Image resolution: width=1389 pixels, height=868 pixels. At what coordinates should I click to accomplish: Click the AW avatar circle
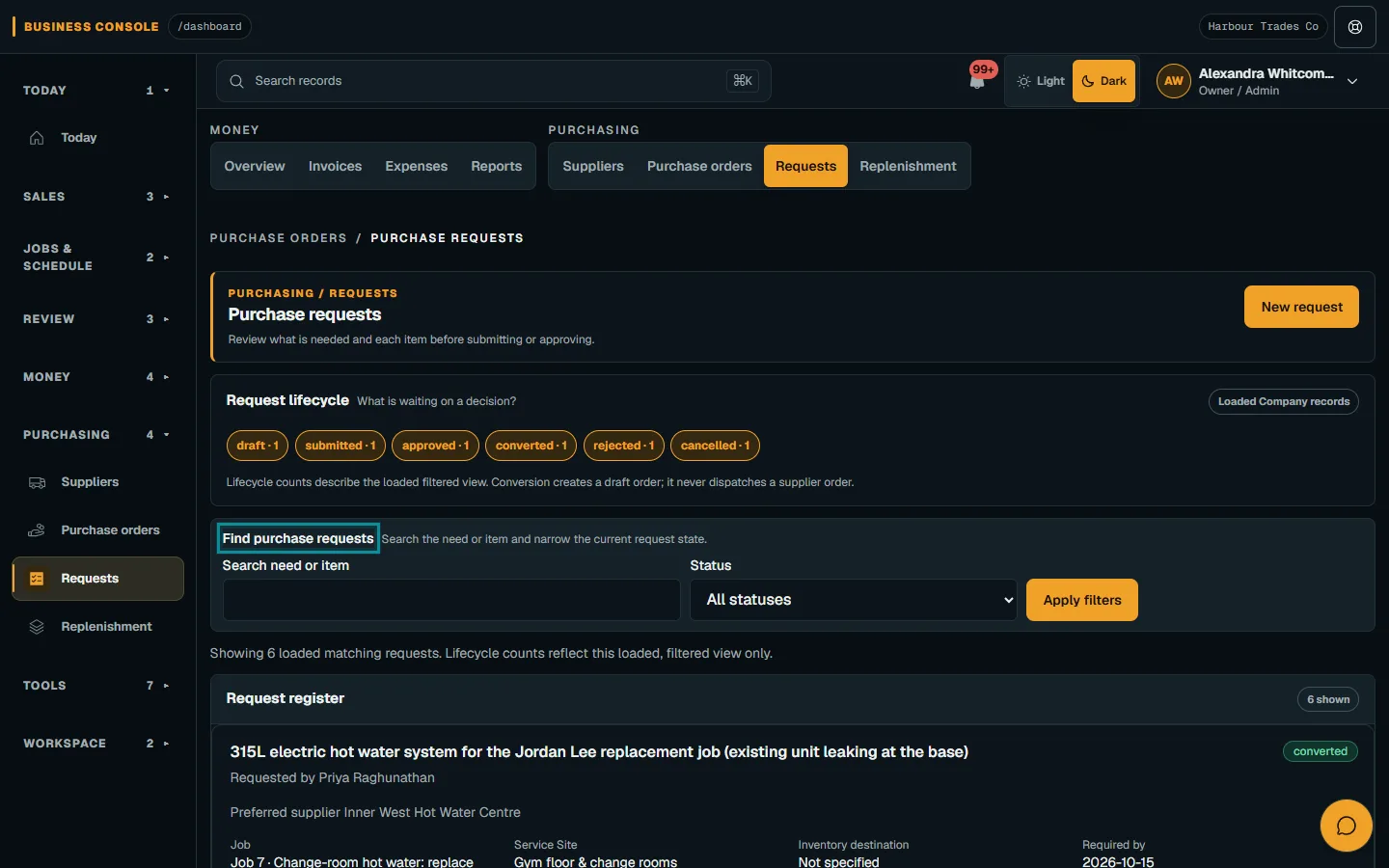click(1173, 81)
